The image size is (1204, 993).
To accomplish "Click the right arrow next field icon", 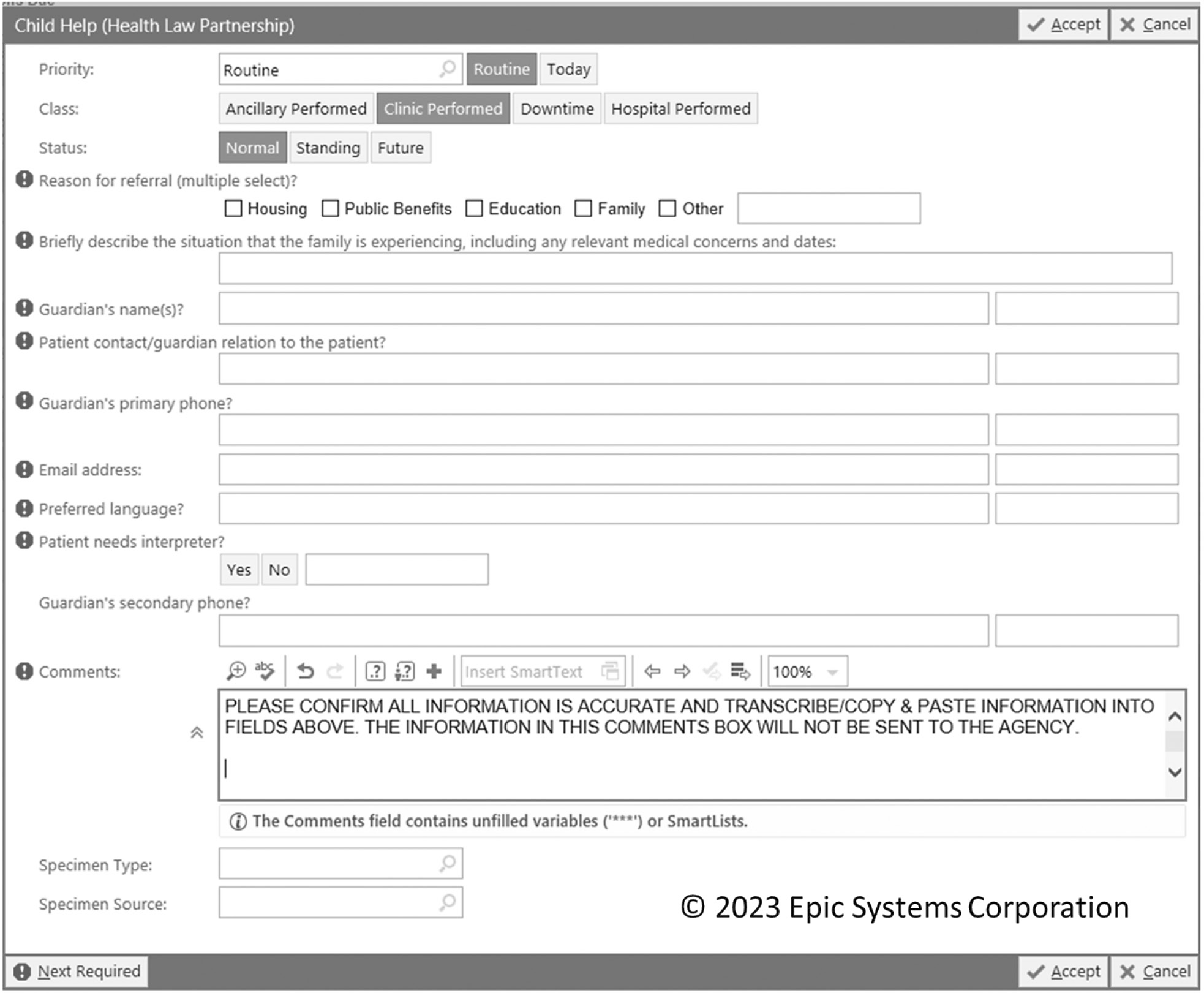I will click(682, 671).
